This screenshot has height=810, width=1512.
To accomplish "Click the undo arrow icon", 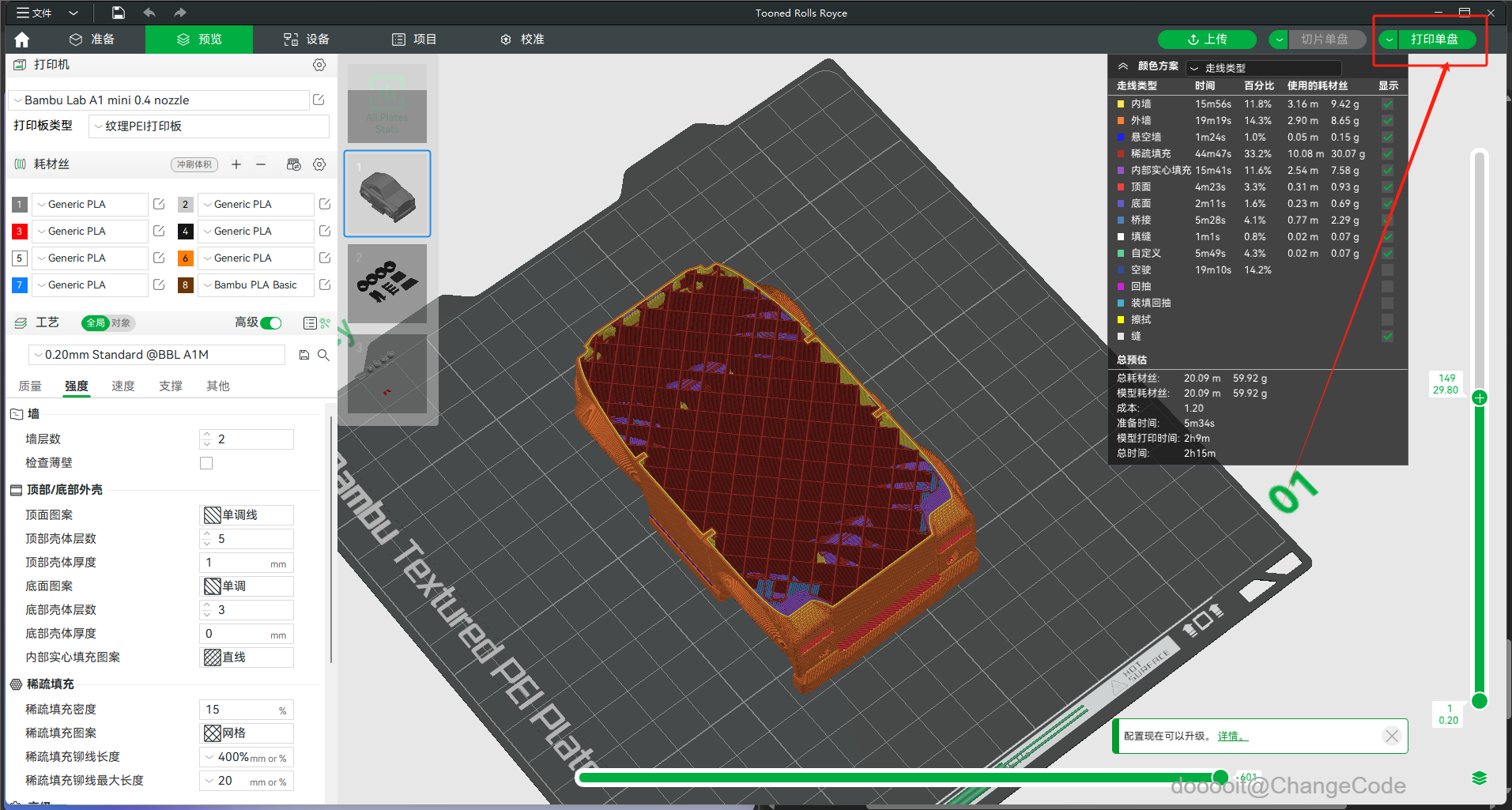I will pyautogui.click(x=149, y=13).
